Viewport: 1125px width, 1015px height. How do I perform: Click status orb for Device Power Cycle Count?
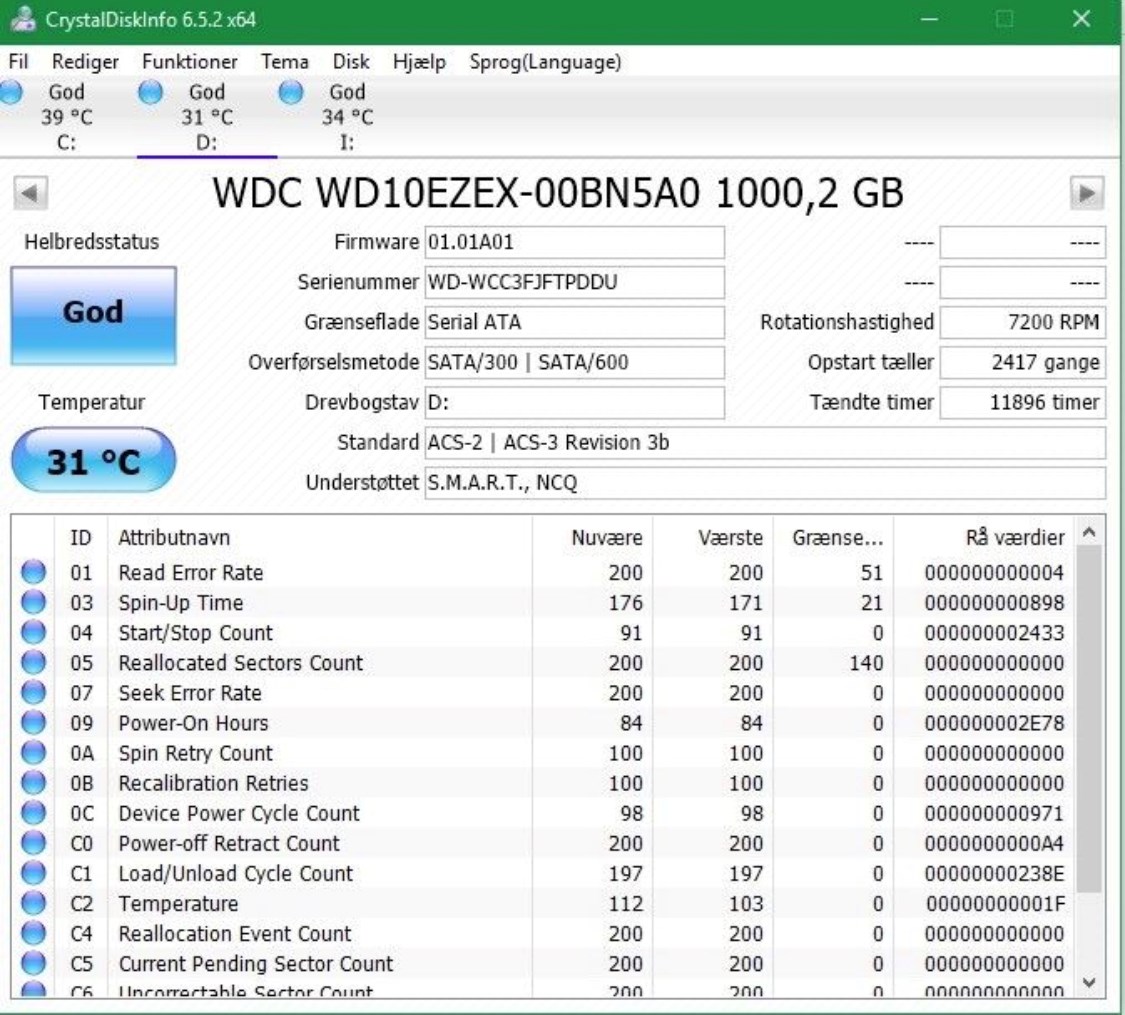click(33, 813)
